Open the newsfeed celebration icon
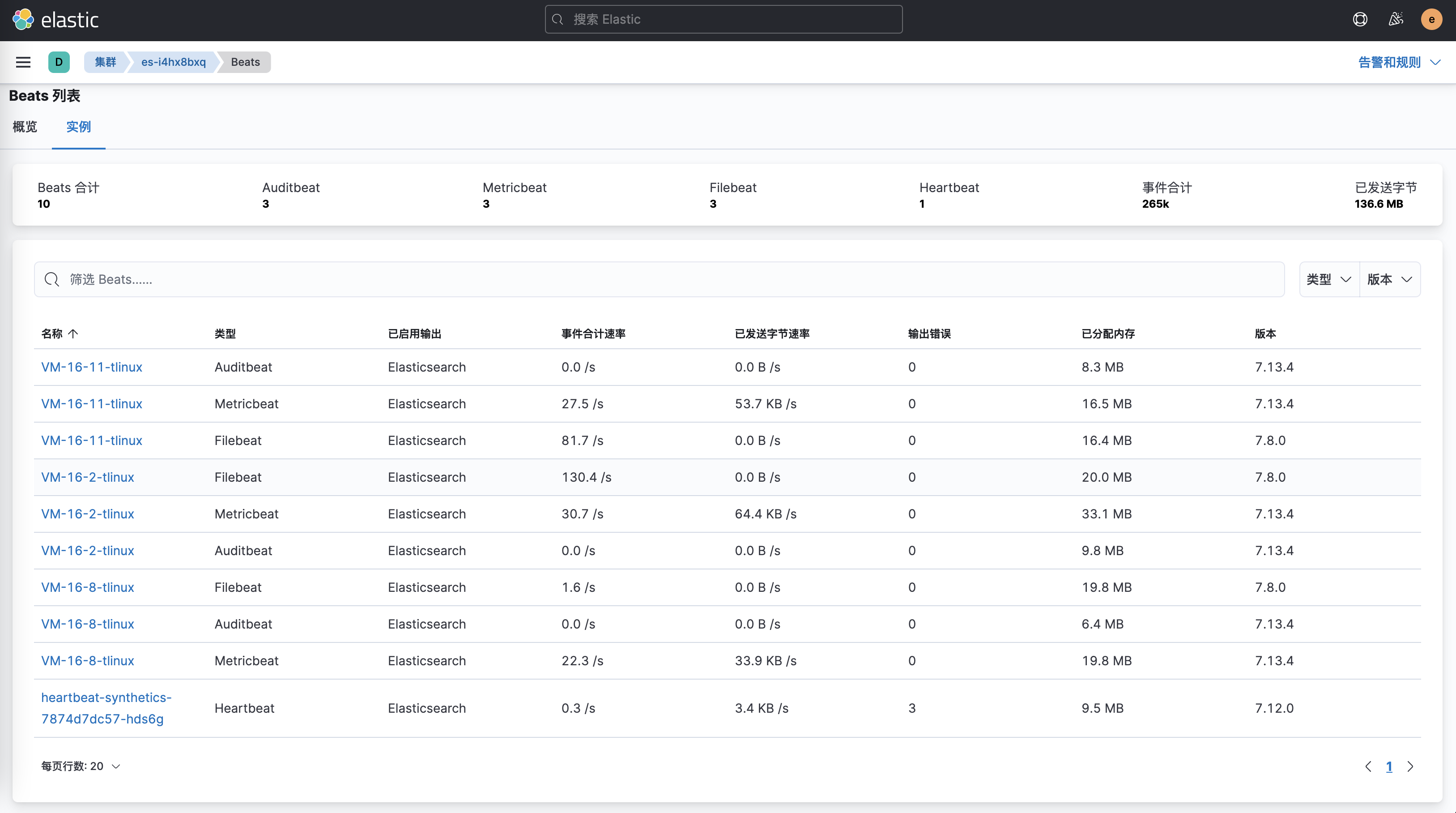Viewport: 1456px width, 813px height. coord(1396,20)
